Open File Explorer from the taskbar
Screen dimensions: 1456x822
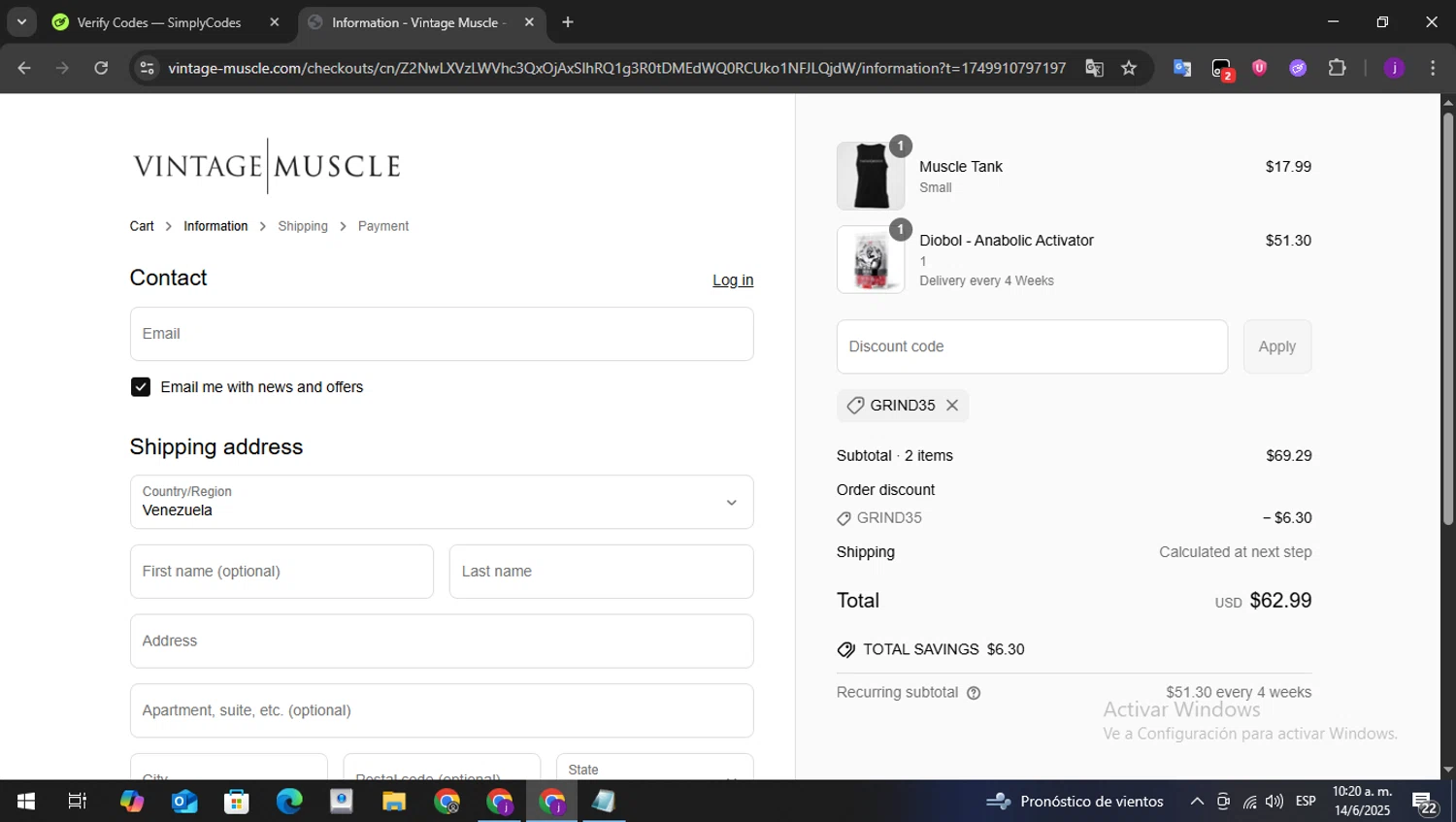pos(394,802)
